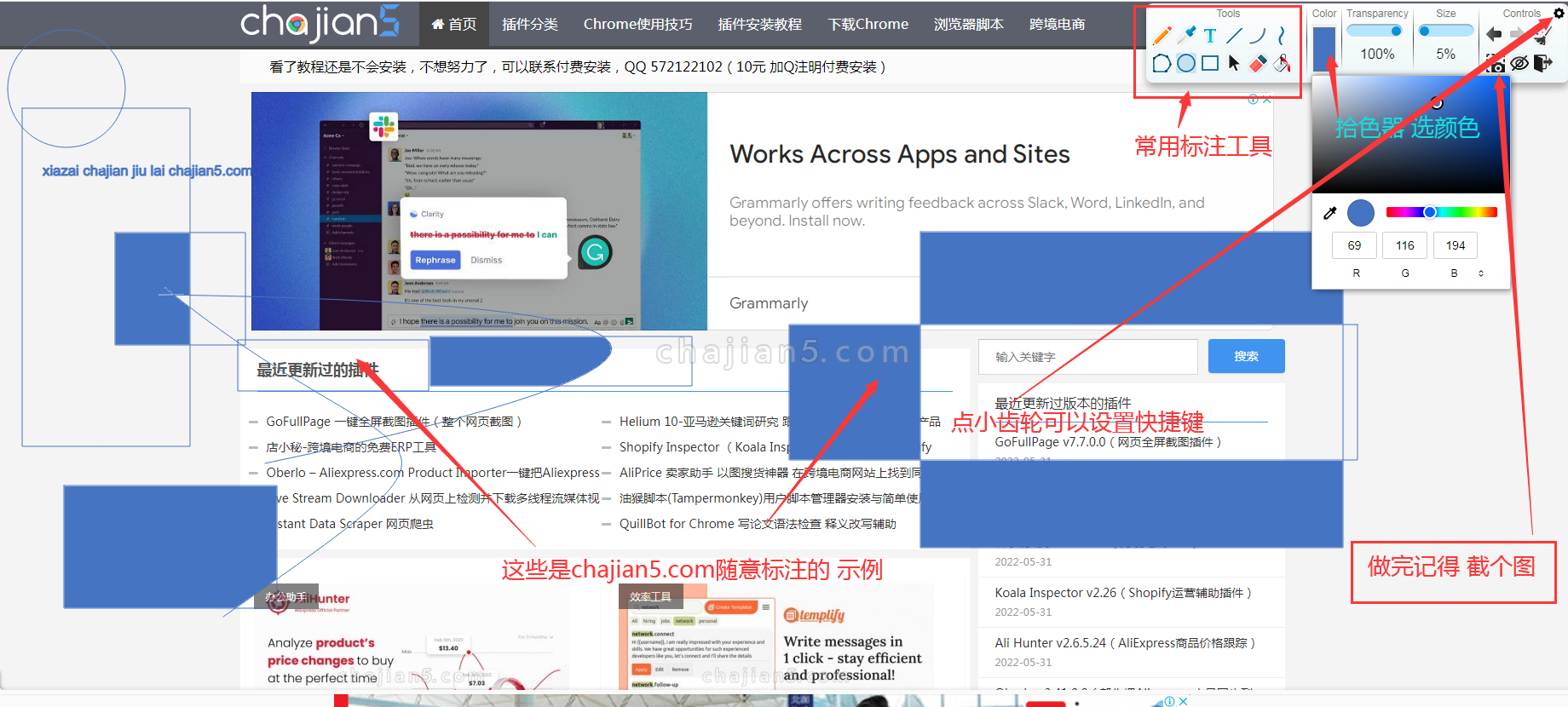Open the 跨境电商 menu item
The width and height of the screenshot is (1568, 707).
point(1057,24)
